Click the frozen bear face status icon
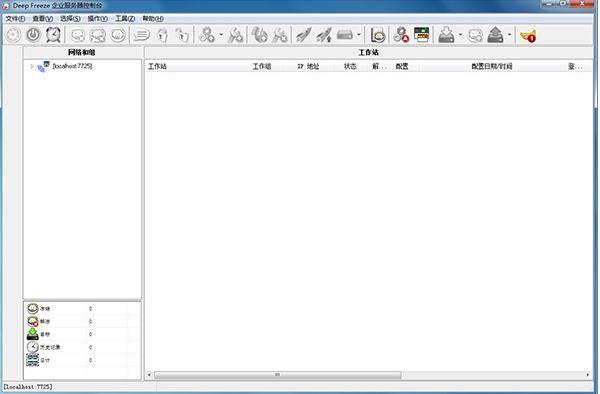This screenshot has height=394, width=600. tap(33, 308)
